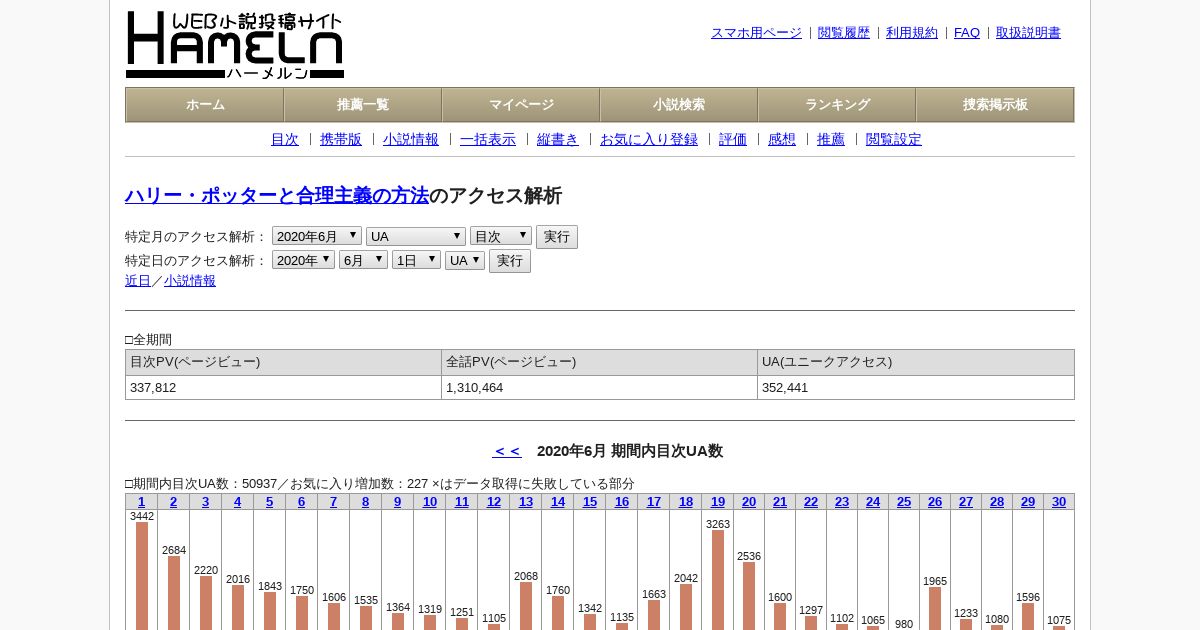Expand the 6月 month dropdown for daily analysis
1200x630 pixels.
(363, 260)
